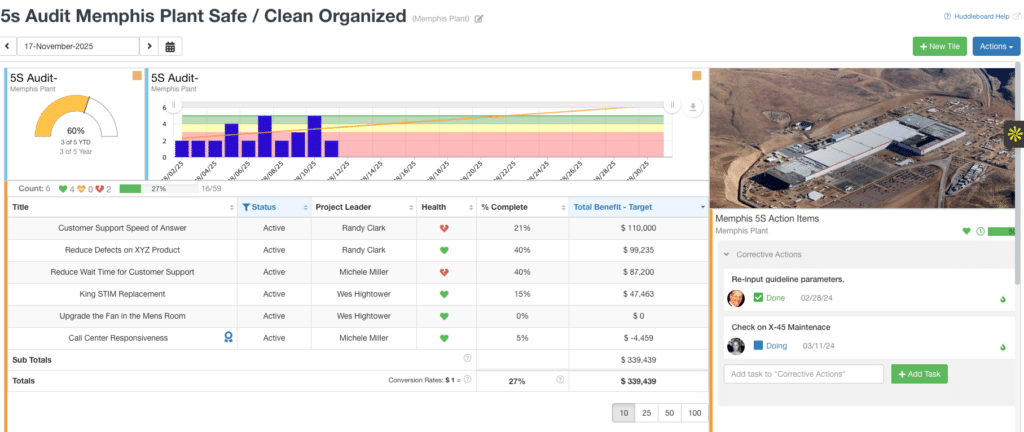Click the broken heart health icon for Customer Support Speed
This screenshot has width=1024, height=432.
pos(443,228)
